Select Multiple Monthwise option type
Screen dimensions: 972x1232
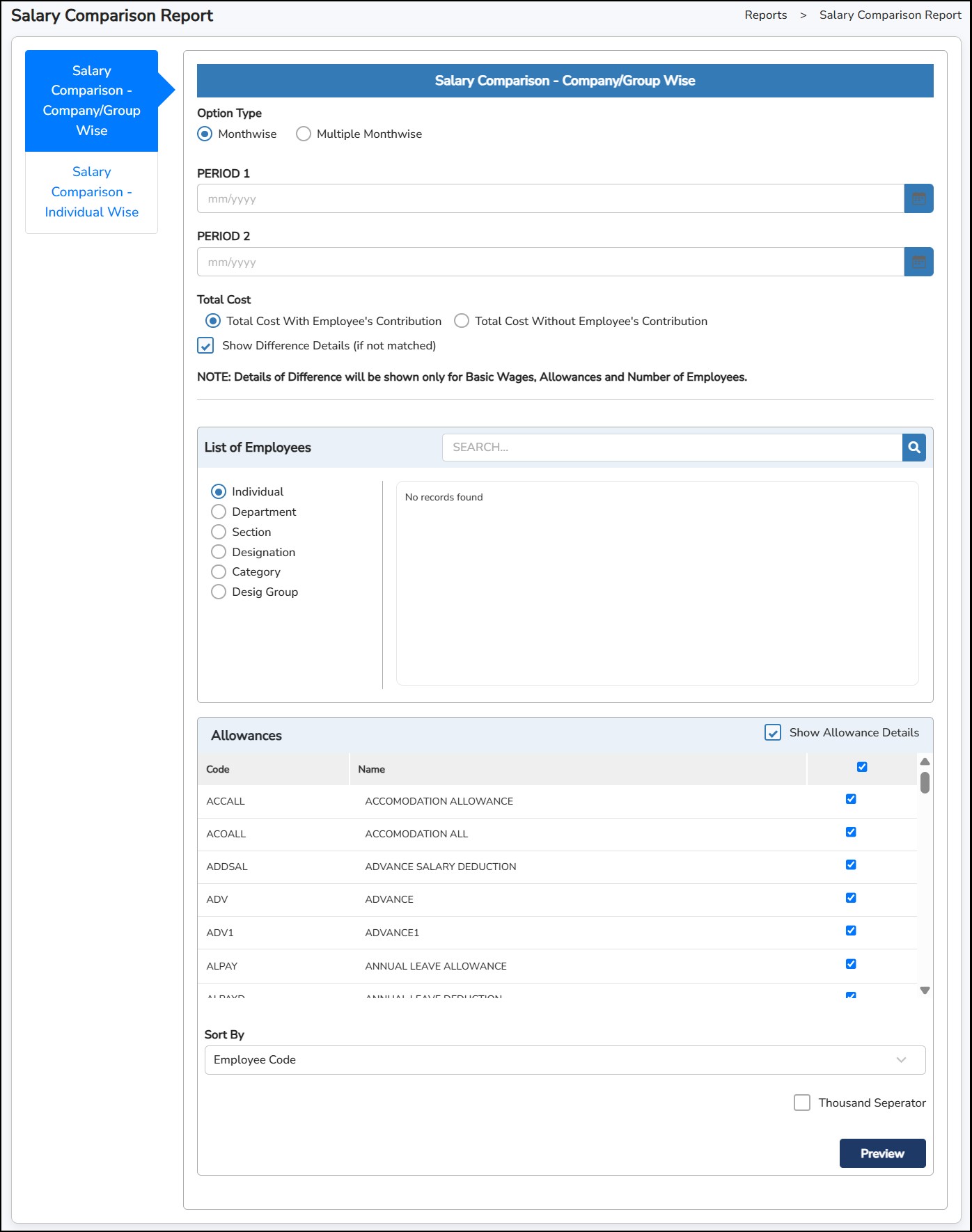coord(304,134)
